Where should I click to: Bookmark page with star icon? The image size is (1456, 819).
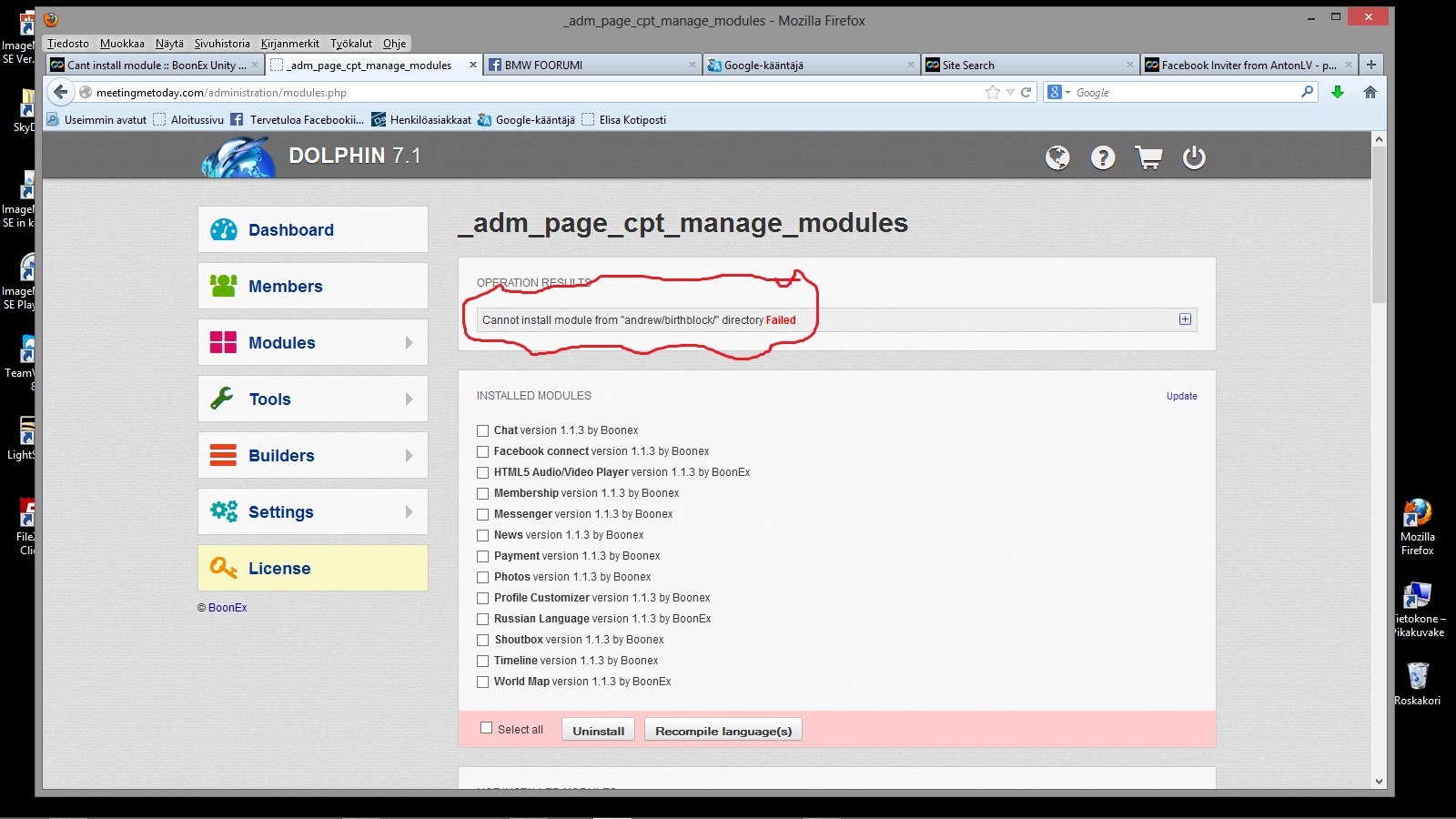click(x=992, y=92)
